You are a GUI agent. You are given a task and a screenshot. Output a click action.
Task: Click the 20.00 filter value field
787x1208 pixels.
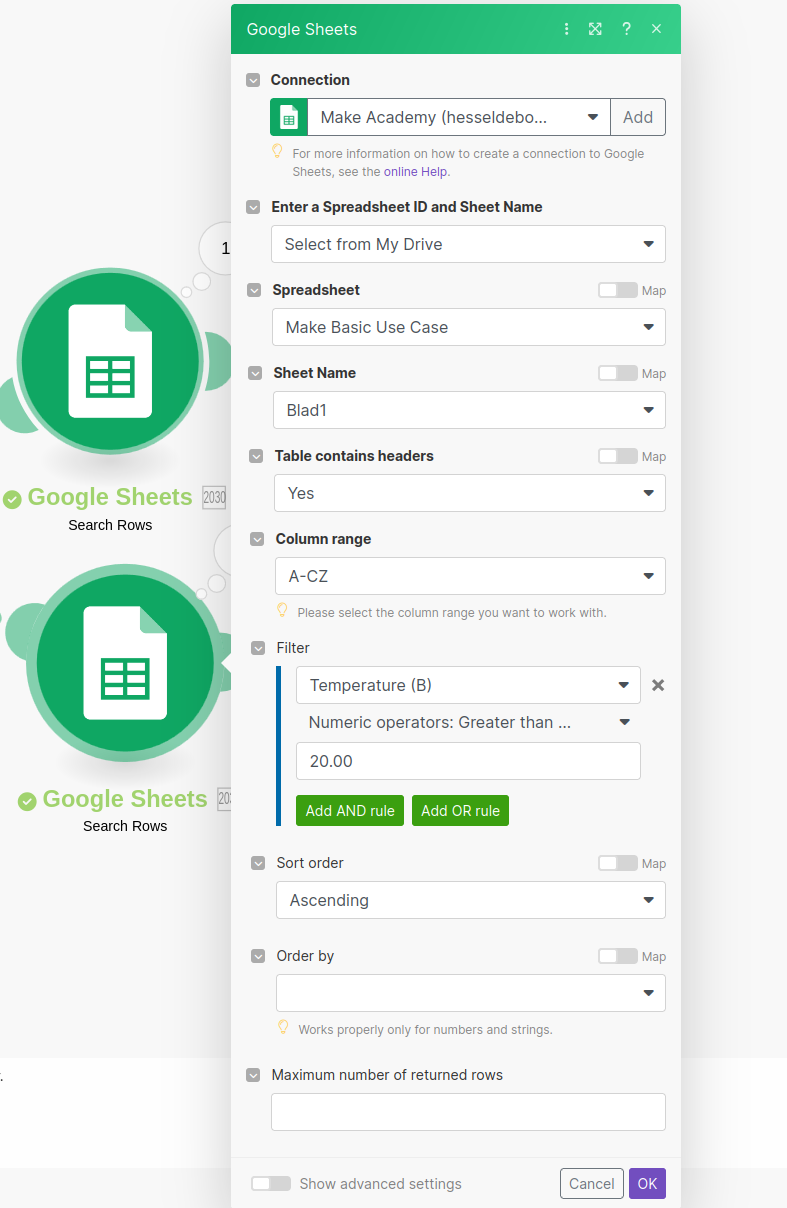point(468,761)
